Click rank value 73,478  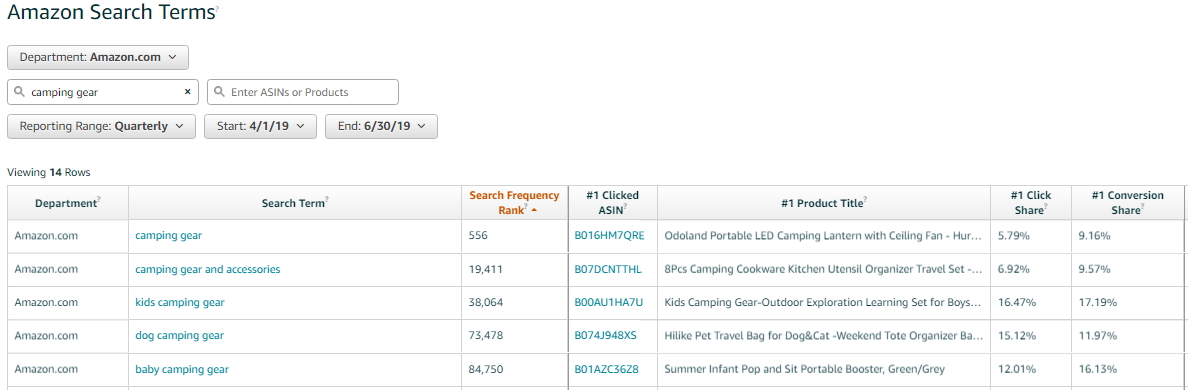click(x=486, y=335)
